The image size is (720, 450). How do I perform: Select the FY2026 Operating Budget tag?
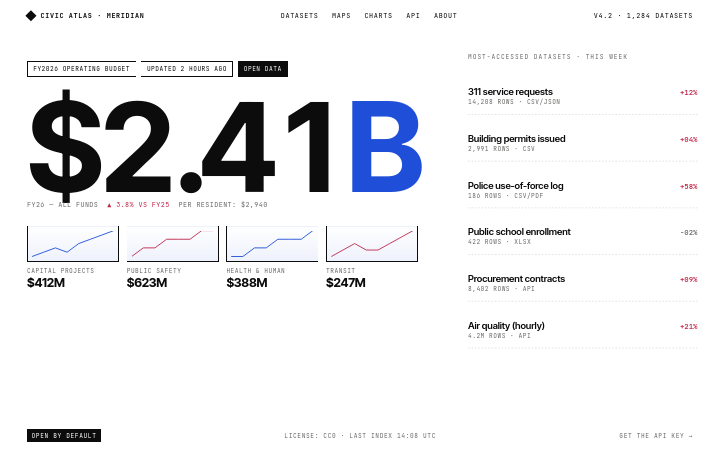click(82, 69)
